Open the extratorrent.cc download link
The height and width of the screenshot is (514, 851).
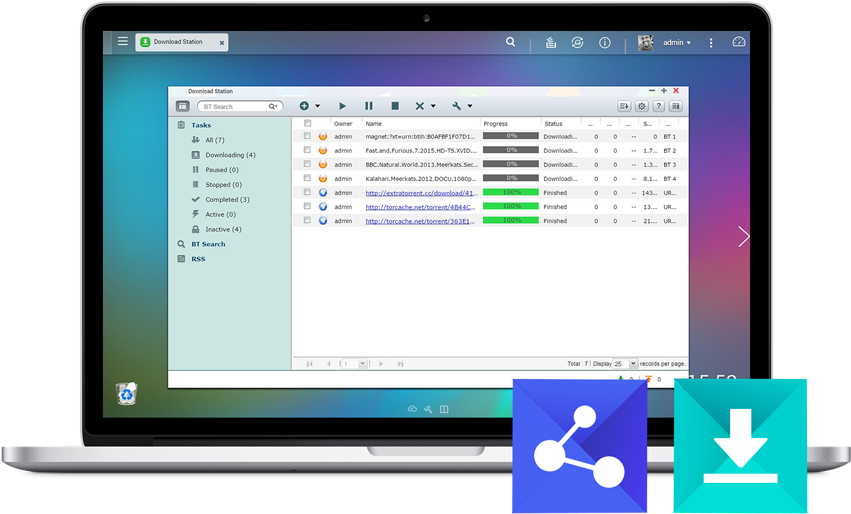[422, 192]
